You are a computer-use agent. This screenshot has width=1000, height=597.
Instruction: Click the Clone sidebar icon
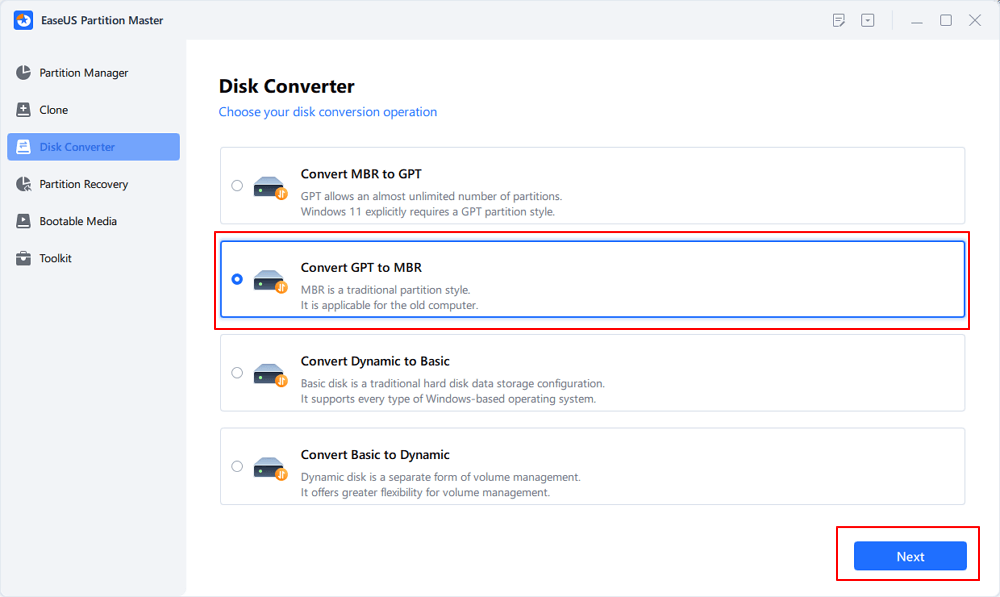23,110
